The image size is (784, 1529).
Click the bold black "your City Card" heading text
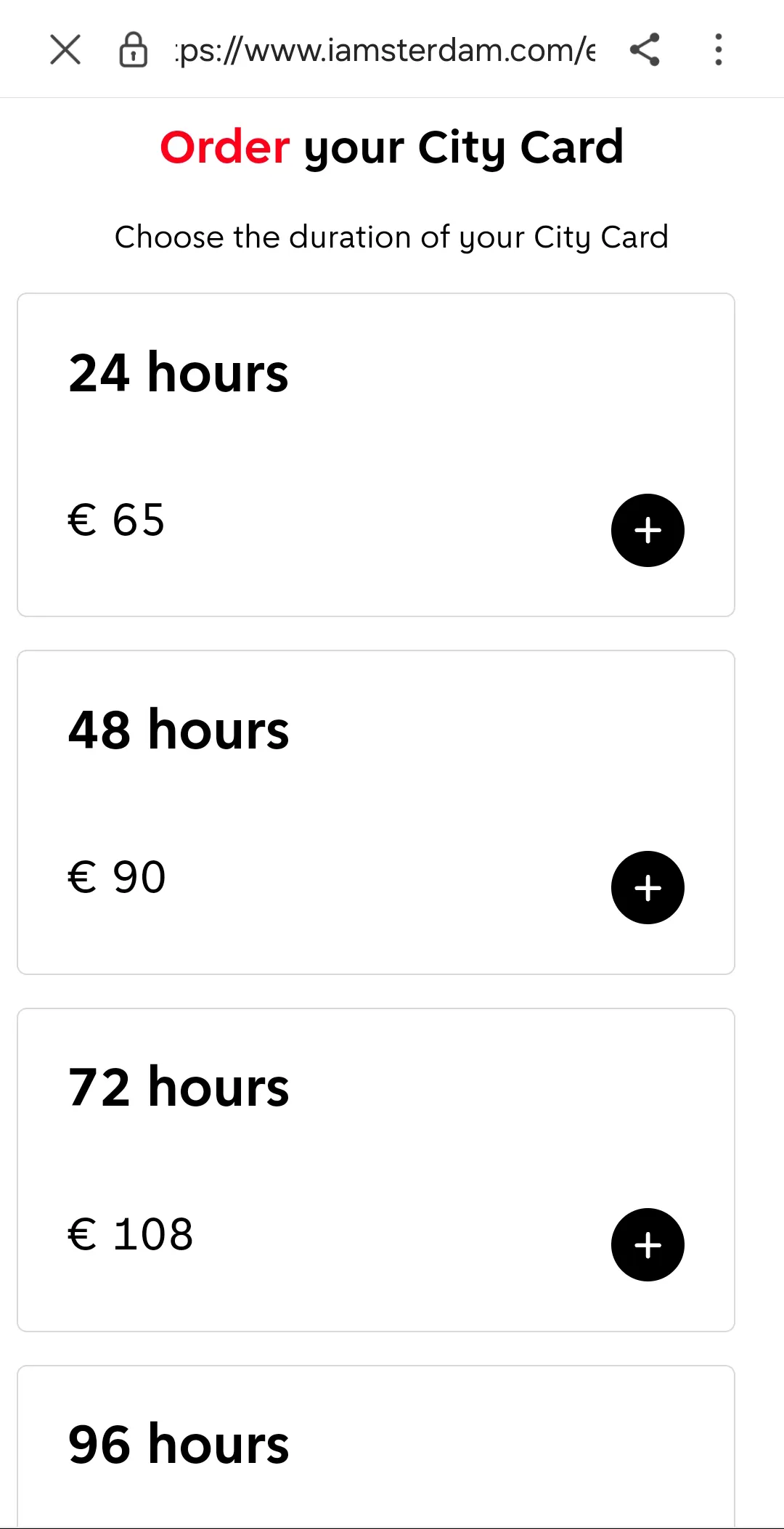pyautogui.click(x=463, y=147)
